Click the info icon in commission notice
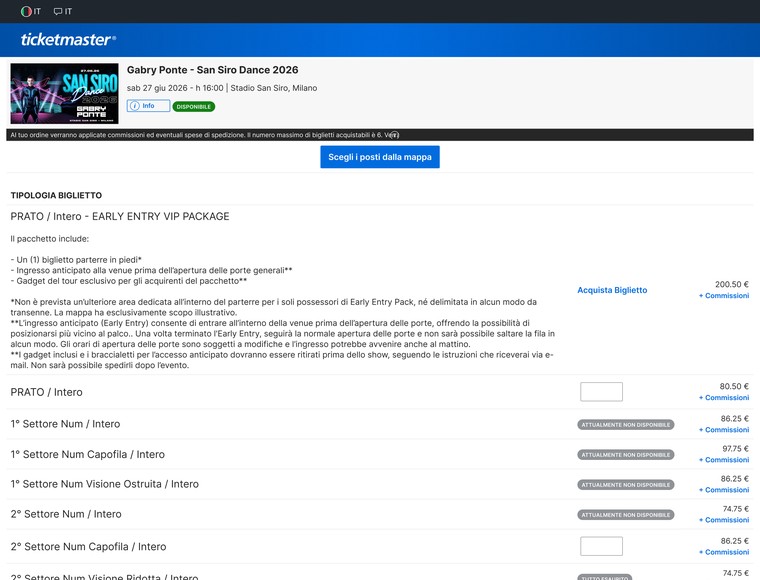 click(395, 135)
